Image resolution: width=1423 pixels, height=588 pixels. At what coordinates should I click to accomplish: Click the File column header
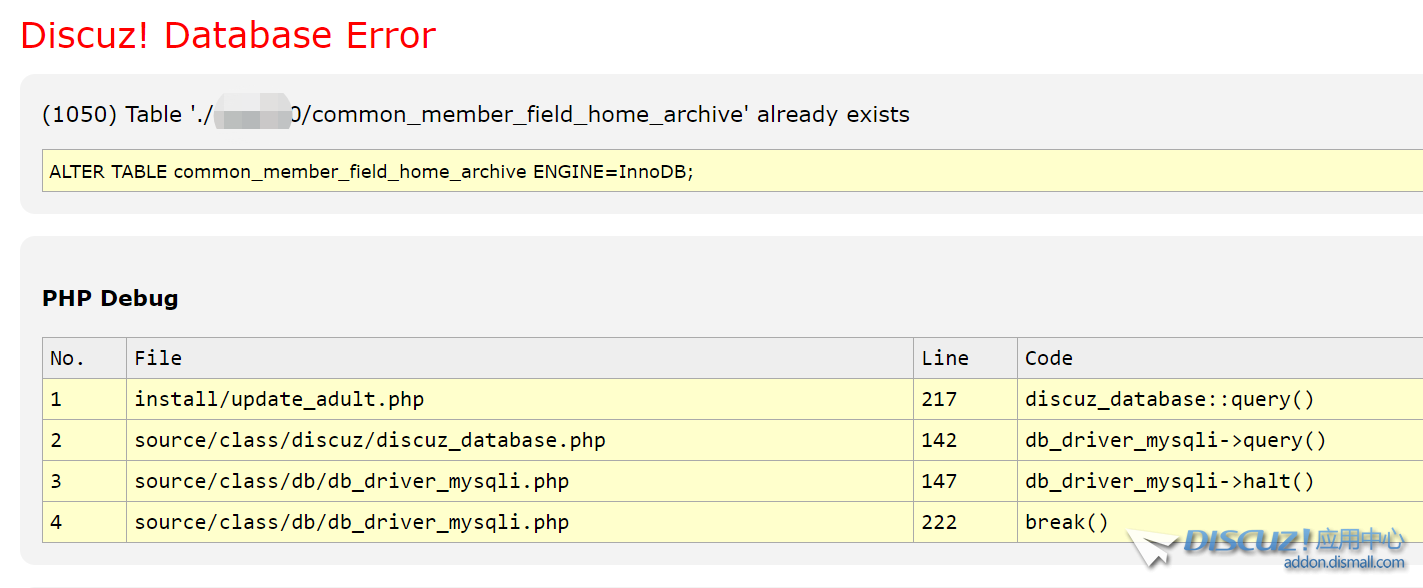coord(158,358)
